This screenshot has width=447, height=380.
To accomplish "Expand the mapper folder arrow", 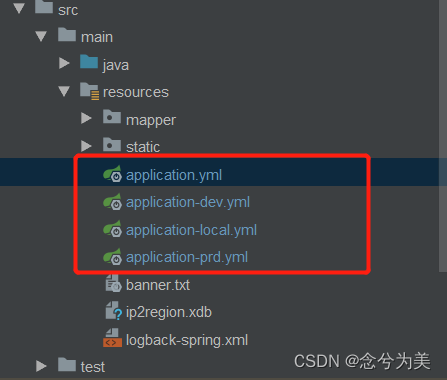I will [86, 118].
